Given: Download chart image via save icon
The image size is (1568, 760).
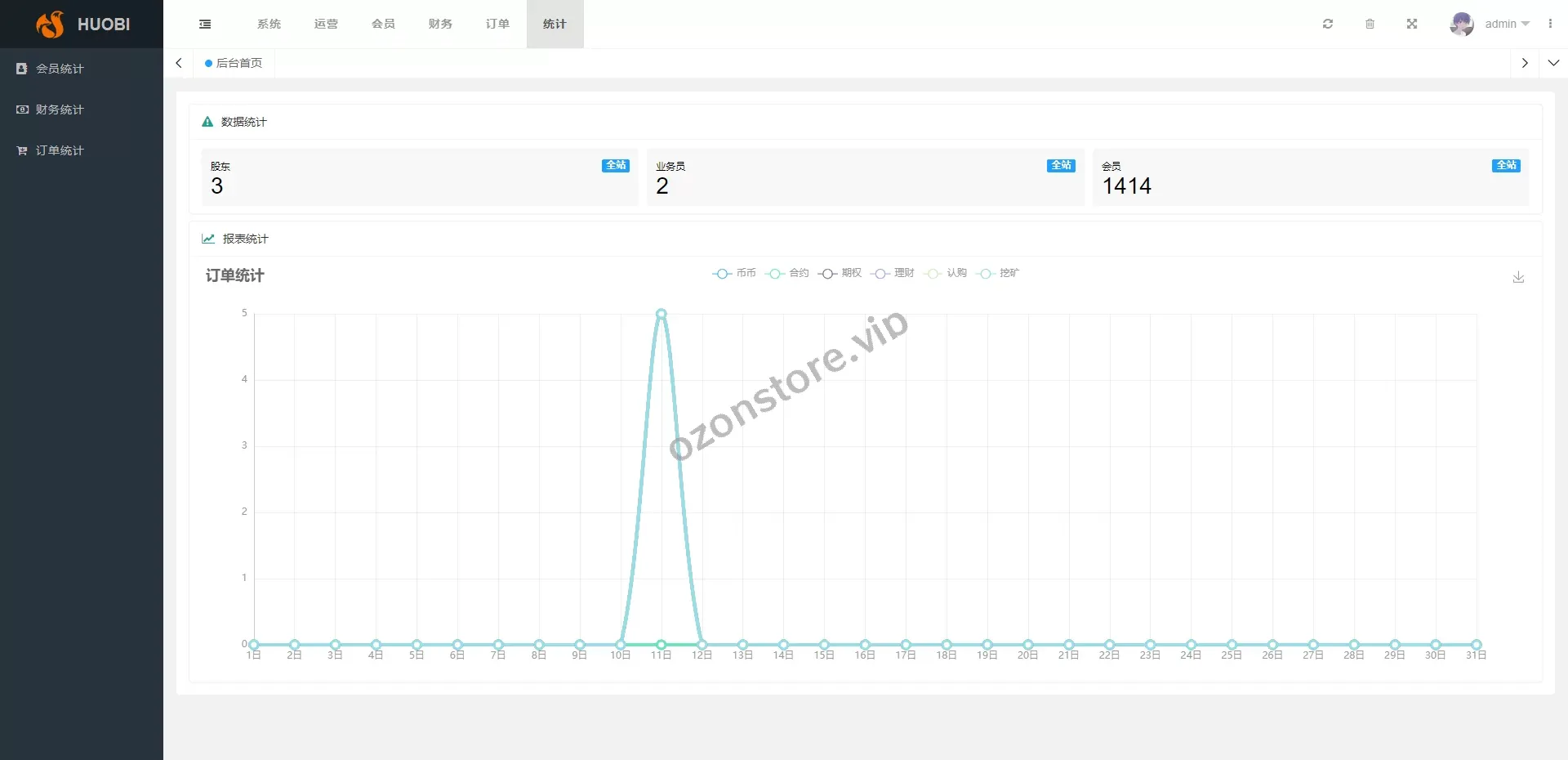Looking at the screenshot, I should click(1518, 278).
